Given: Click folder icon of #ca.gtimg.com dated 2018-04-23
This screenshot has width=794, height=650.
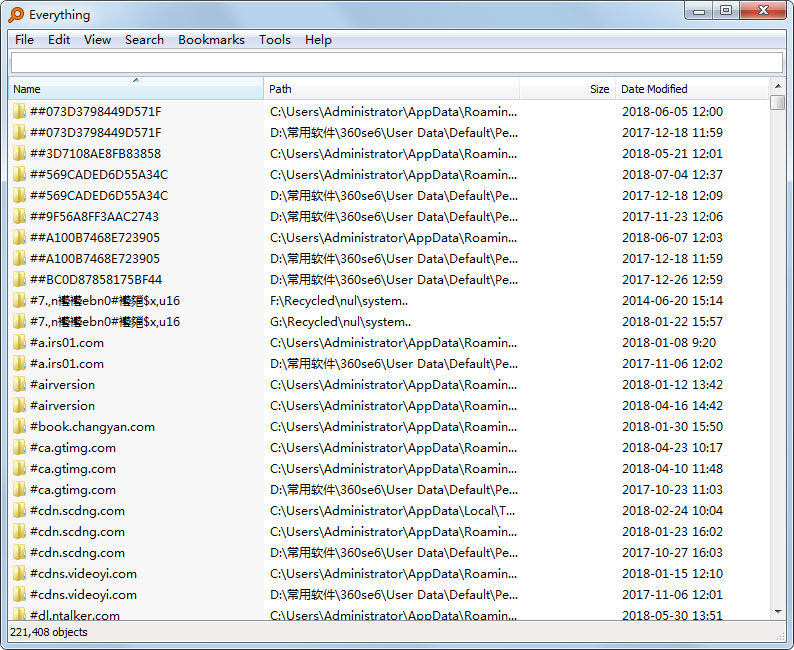Looking at the screenshot, I should [19, 448].
